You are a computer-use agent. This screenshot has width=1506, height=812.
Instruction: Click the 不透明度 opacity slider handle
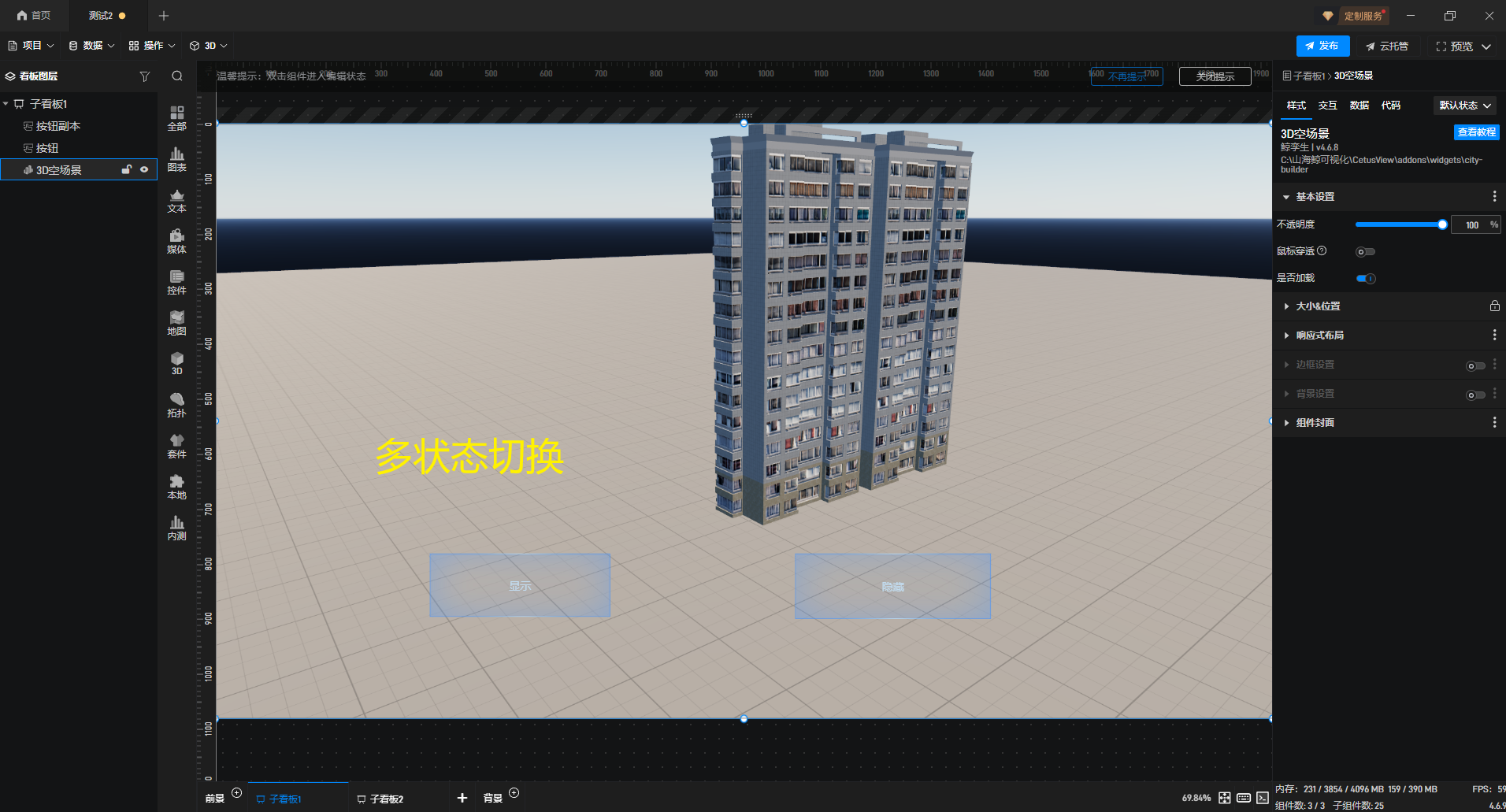pos(1442,225)
